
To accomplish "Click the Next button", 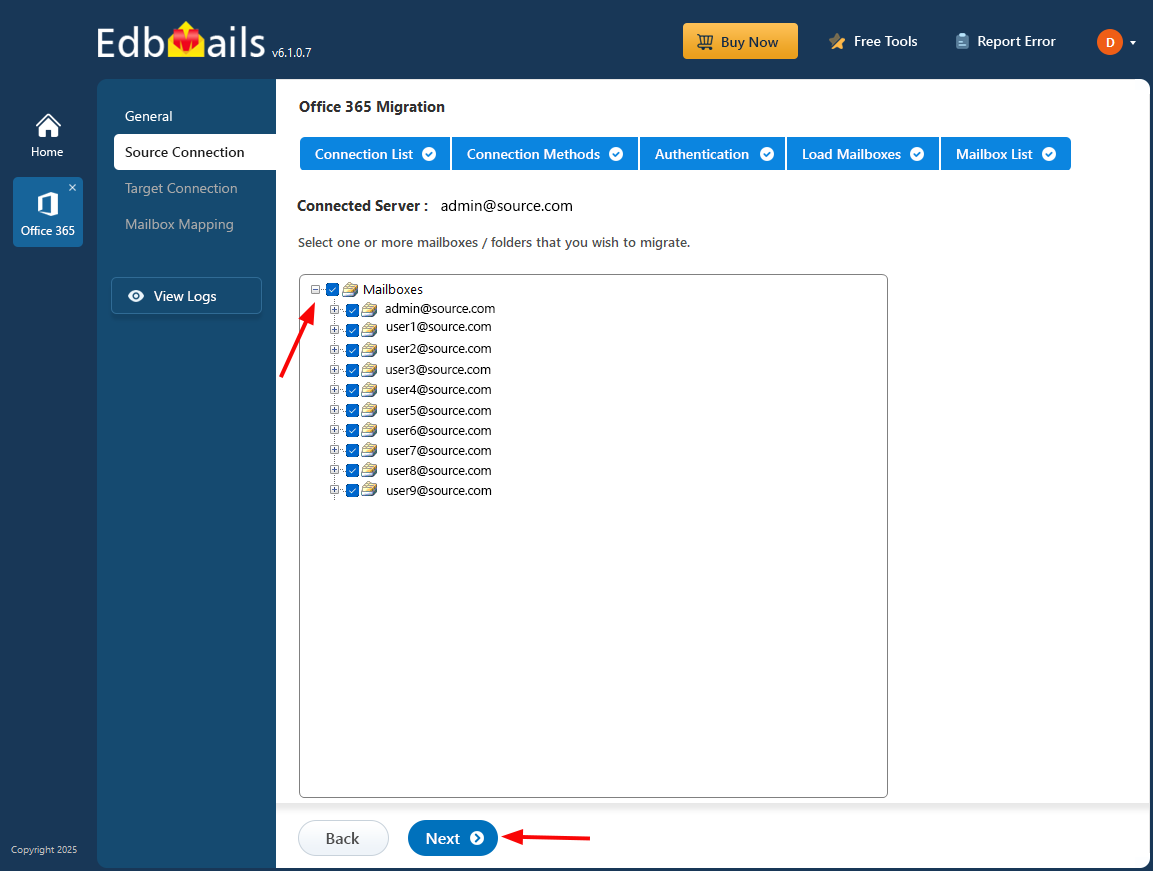I will (452, 838).
